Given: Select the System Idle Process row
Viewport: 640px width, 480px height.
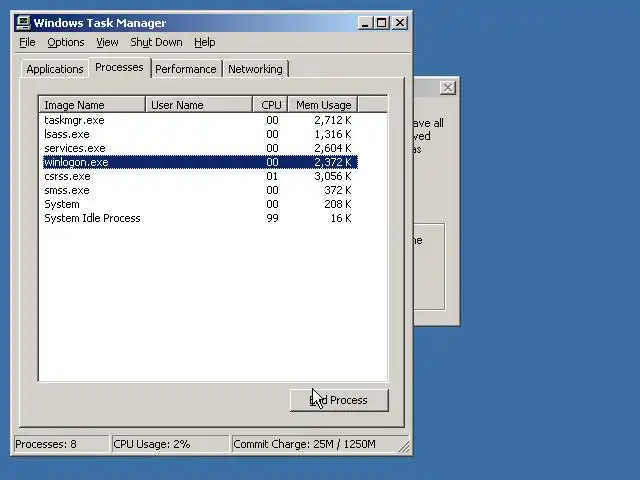Looking at the screenshot, I should (x=200, y=218).
